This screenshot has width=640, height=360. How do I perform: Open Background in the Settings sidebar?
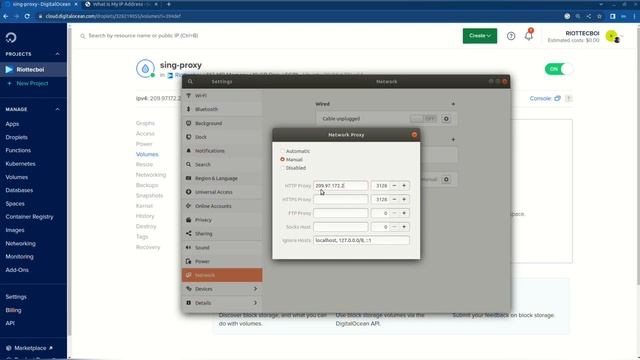pyautogui.click(x=222, y=123)
